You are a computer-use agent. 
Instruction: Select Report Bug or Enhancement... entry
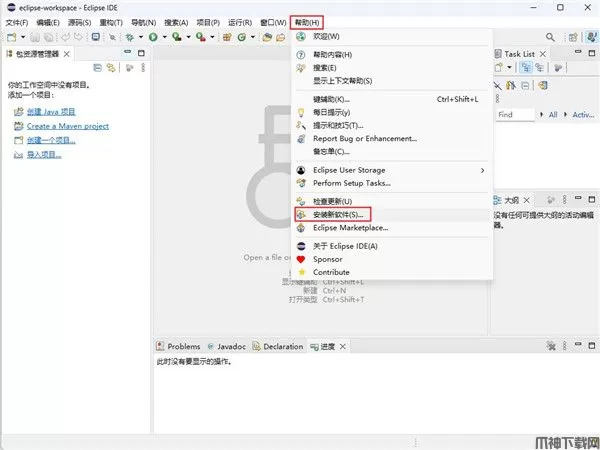point(392,139)
